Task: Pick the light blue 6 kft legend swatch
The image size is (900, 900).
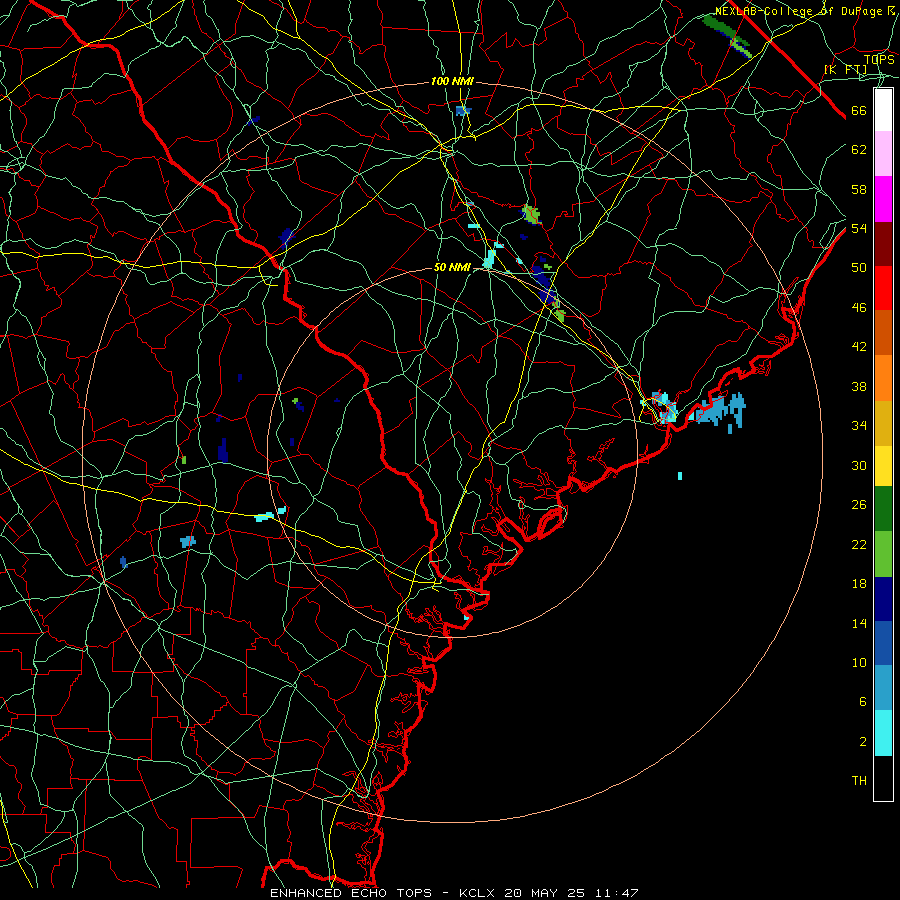Action: coord(883,687)
